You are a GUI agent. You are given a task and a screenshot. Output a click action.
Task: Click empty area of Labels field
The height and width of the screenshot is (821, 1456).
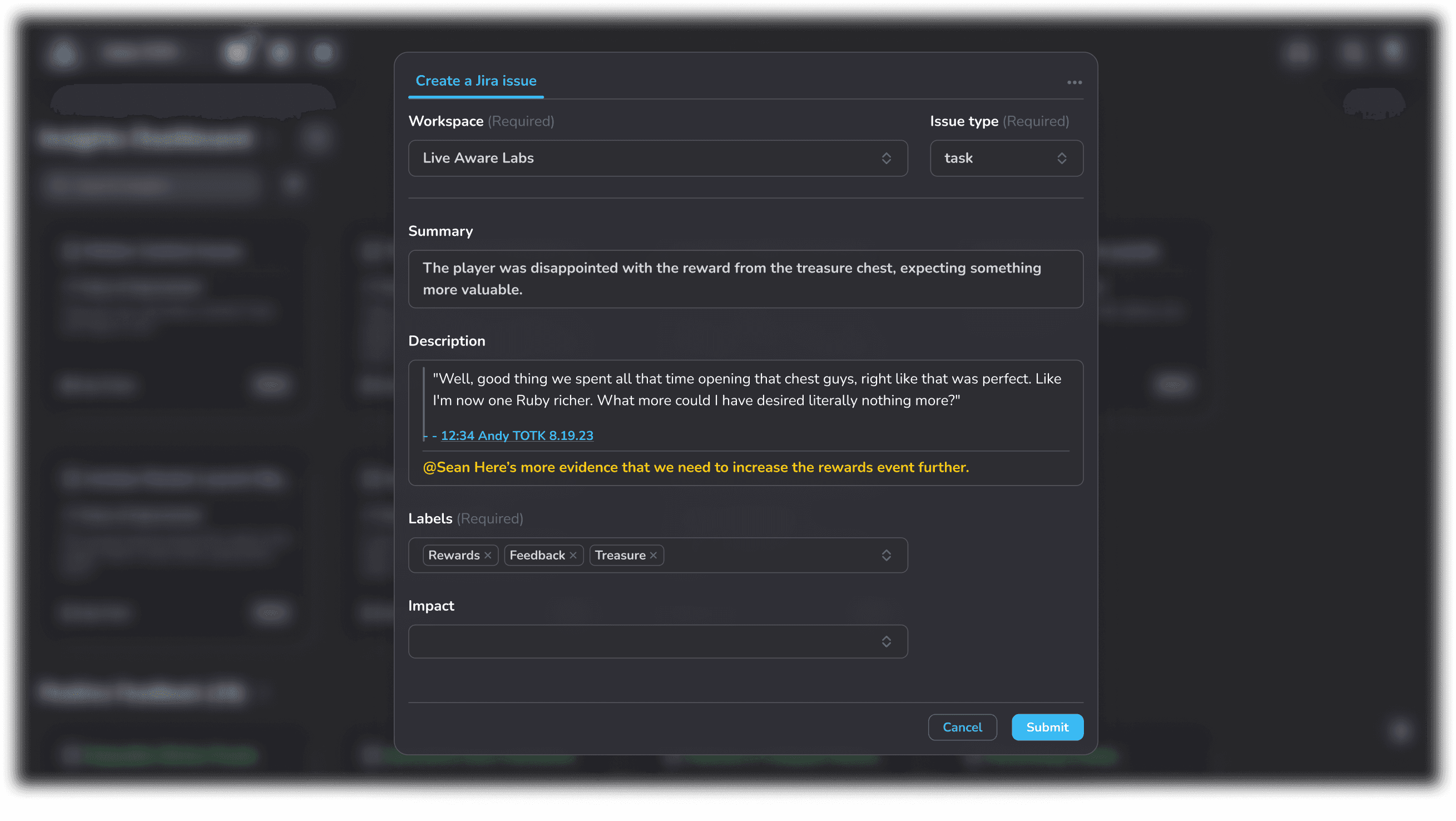(x=769, y=555)
